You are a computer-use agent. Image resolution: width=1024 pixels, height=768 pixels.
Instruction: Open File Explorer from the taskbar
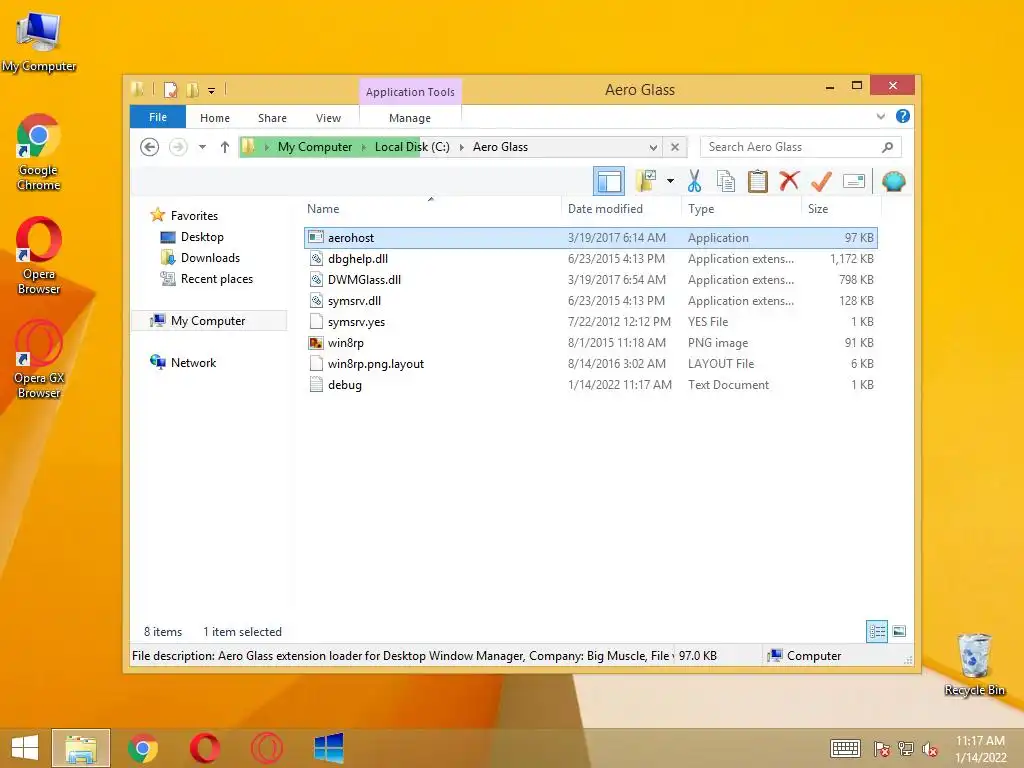pyautogui.click(x=81, y=748)
